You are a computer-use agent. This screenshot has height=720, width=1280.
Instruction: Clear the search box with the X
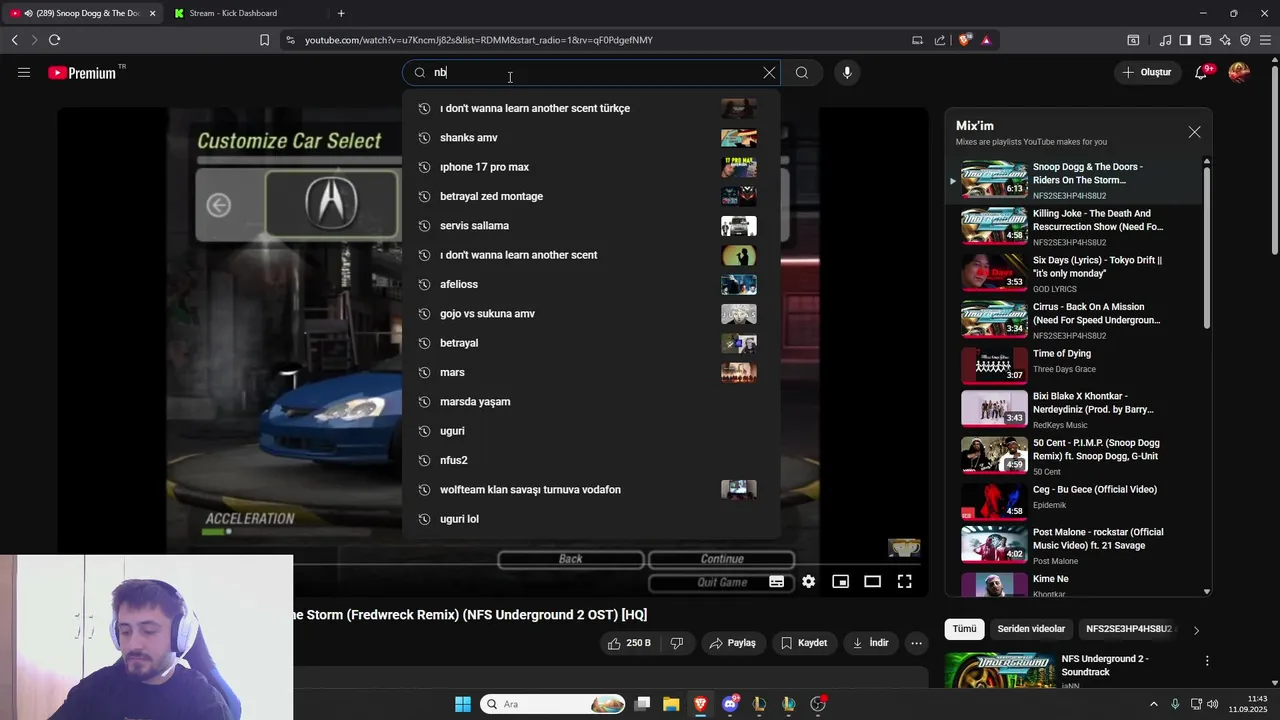click(x=769, y=72)
